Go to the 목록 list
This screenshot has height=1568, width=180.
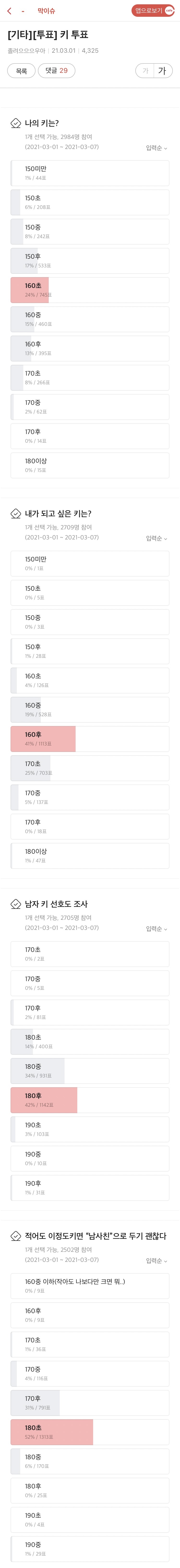point(21,71)
